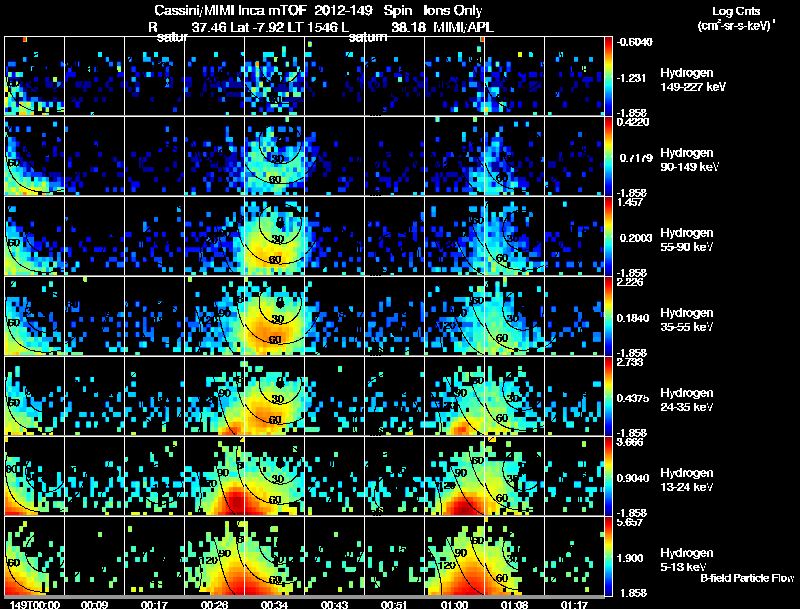Click the '-0.6040' colorbar maximum value

[x=634, y=42]
